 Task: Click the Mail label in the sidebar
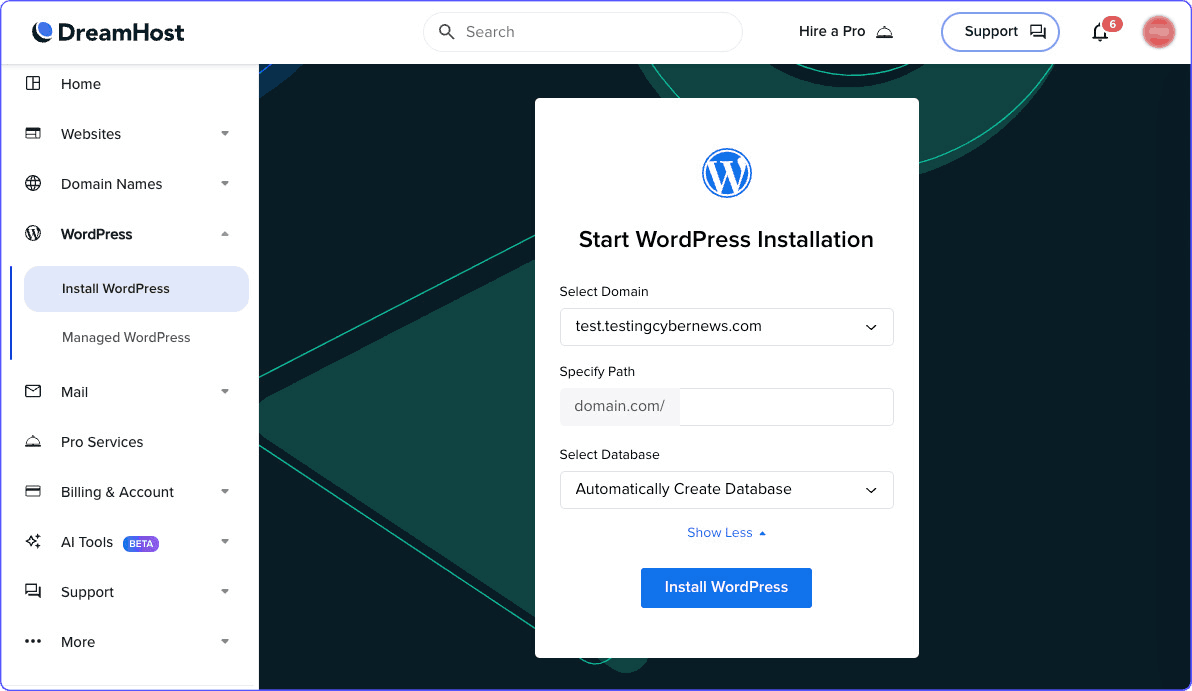click(74, 392)
